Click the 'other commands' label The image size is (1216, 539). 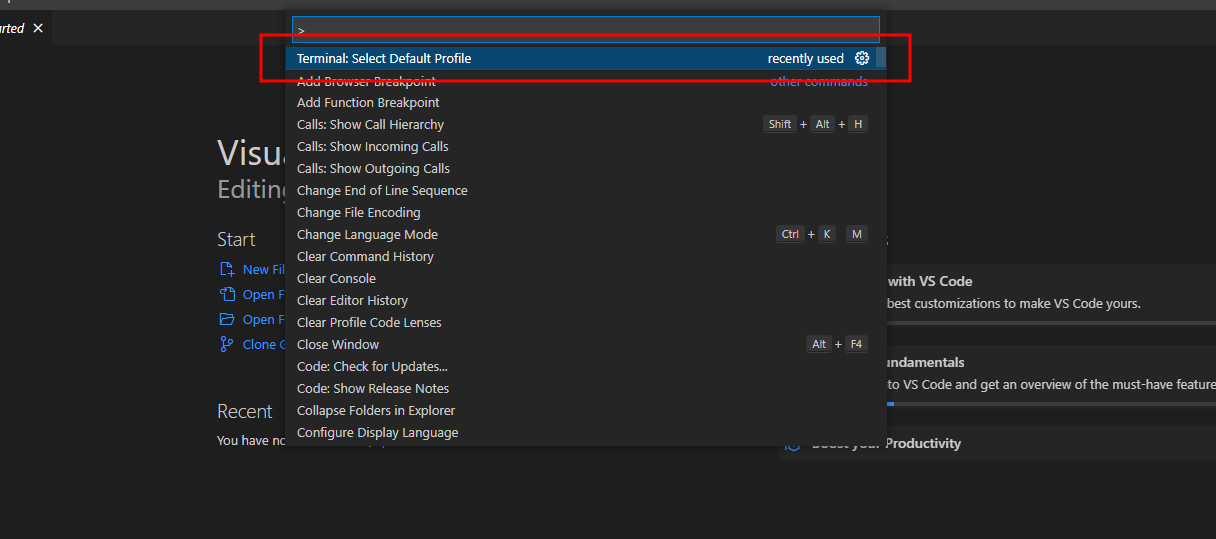pyautogui.click(x=819, y=81)
